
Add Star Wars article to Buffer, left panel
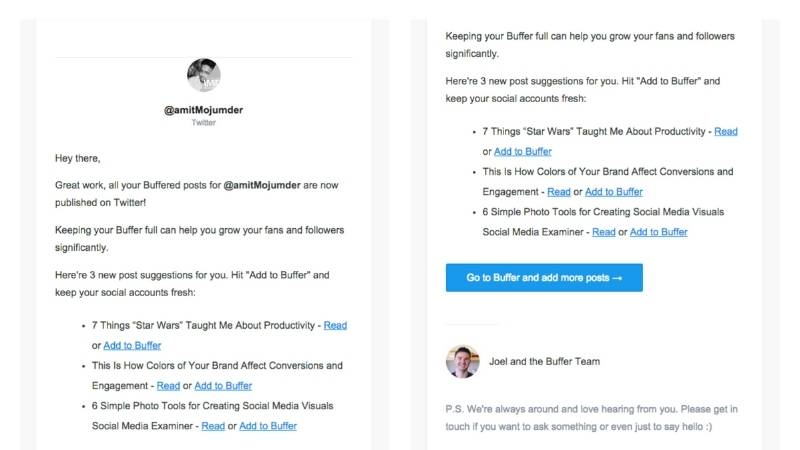pyautogui.click(x=132, y=345)
